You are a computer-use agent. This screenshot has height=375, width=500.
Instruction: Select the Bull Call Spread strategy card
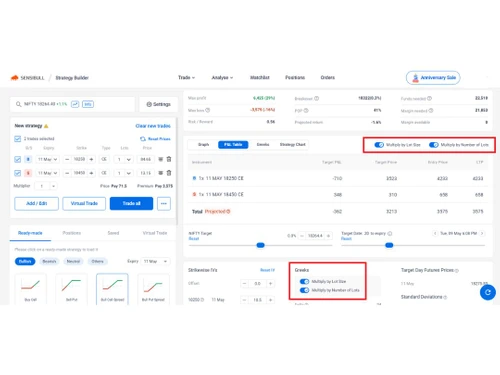click(x=112, y=289)
